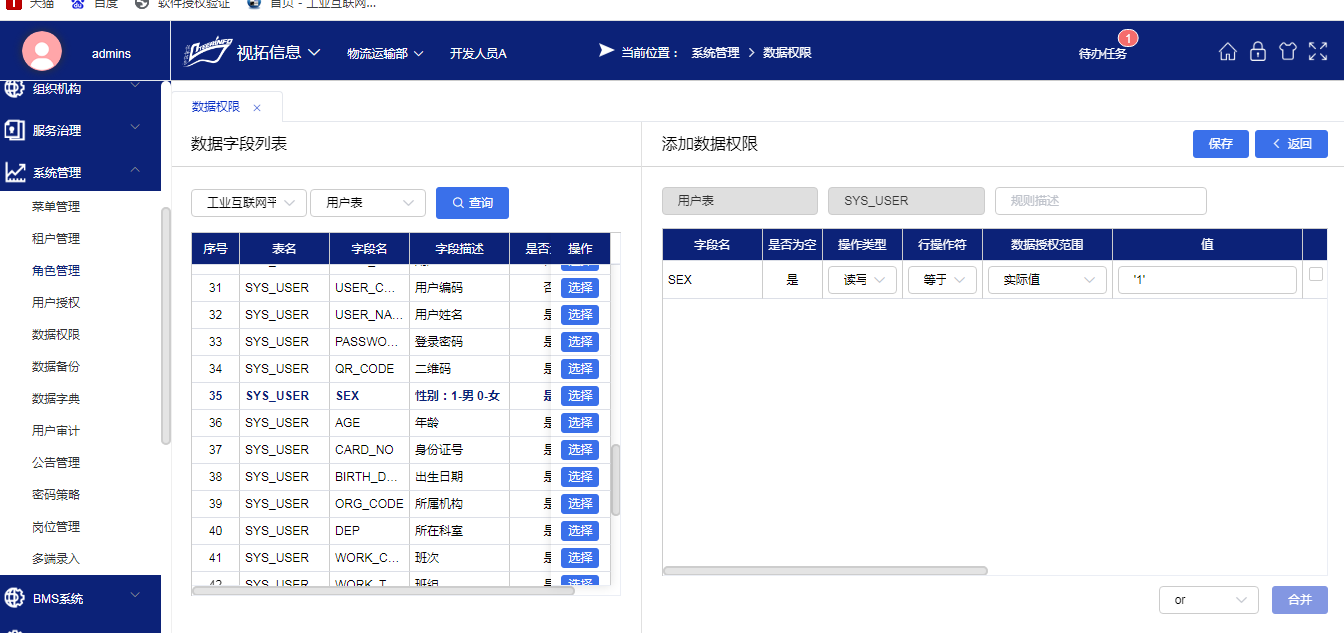Click the field list vertical scrollbar

[616, 480]
